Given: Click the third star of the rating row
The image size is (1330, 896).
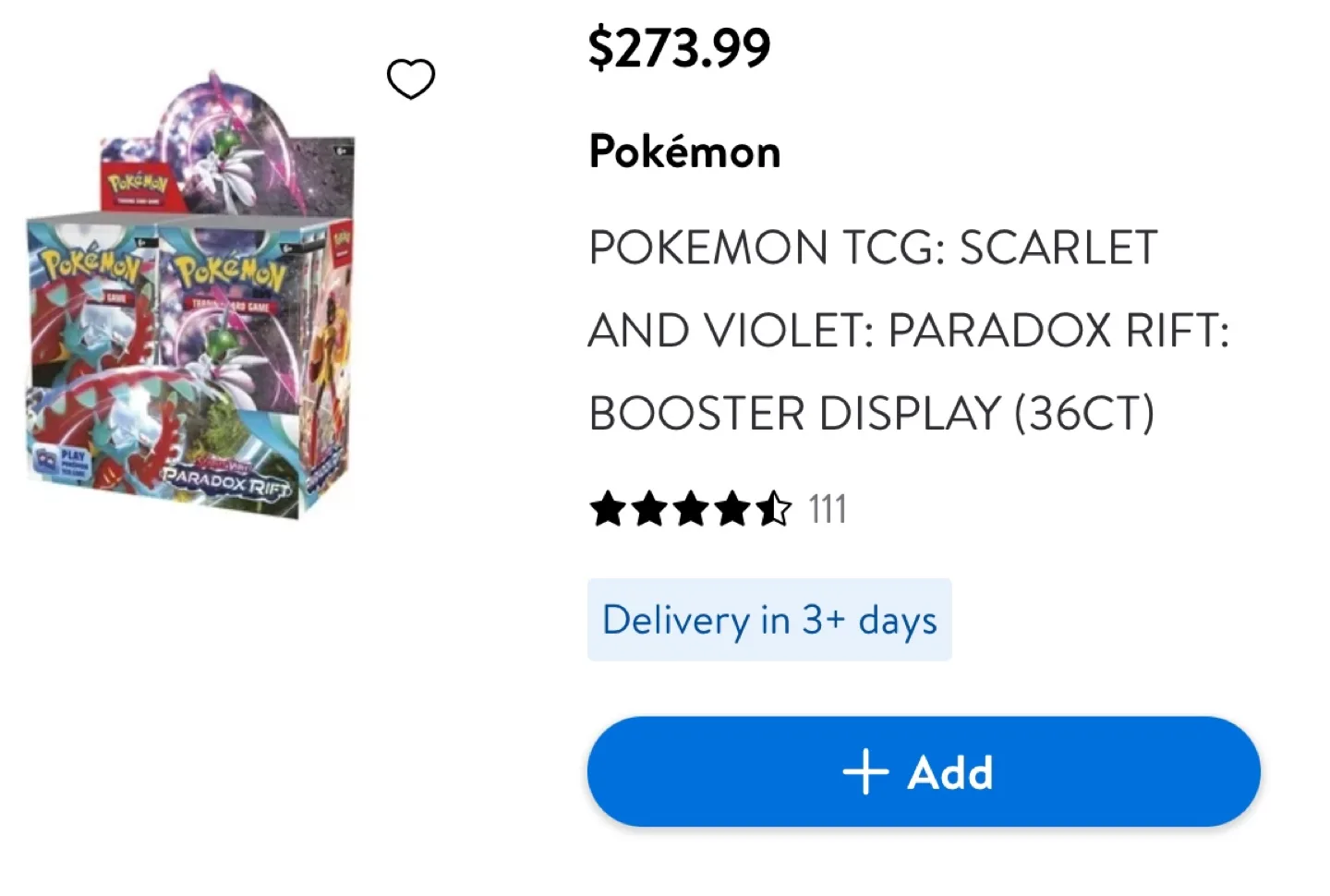Looking at the screenshot, I should 689,509.
